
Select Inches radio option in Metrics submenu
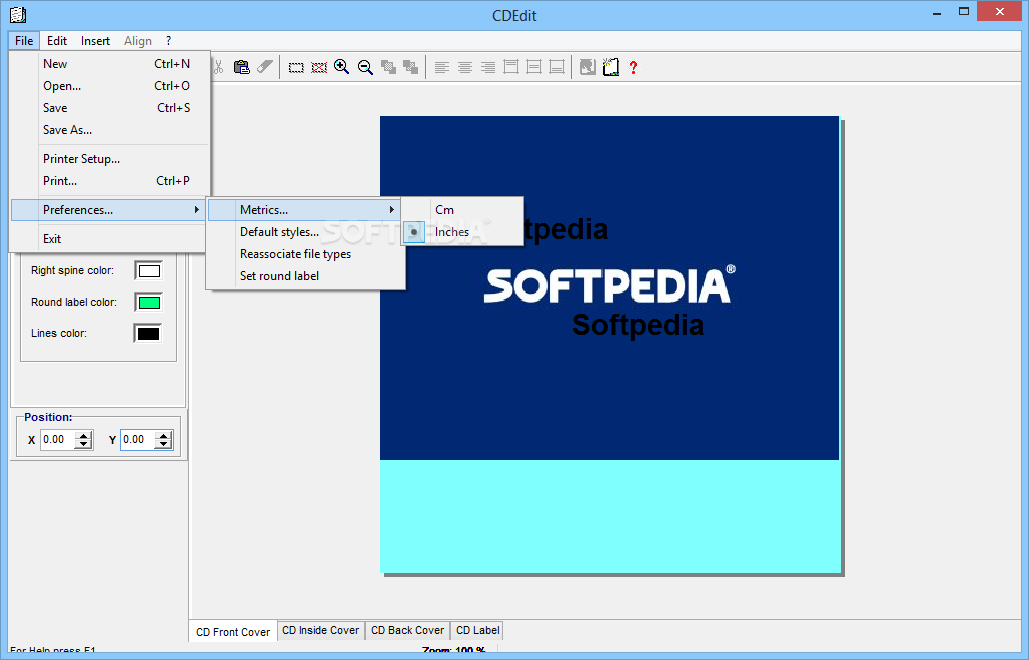point(463,232)
